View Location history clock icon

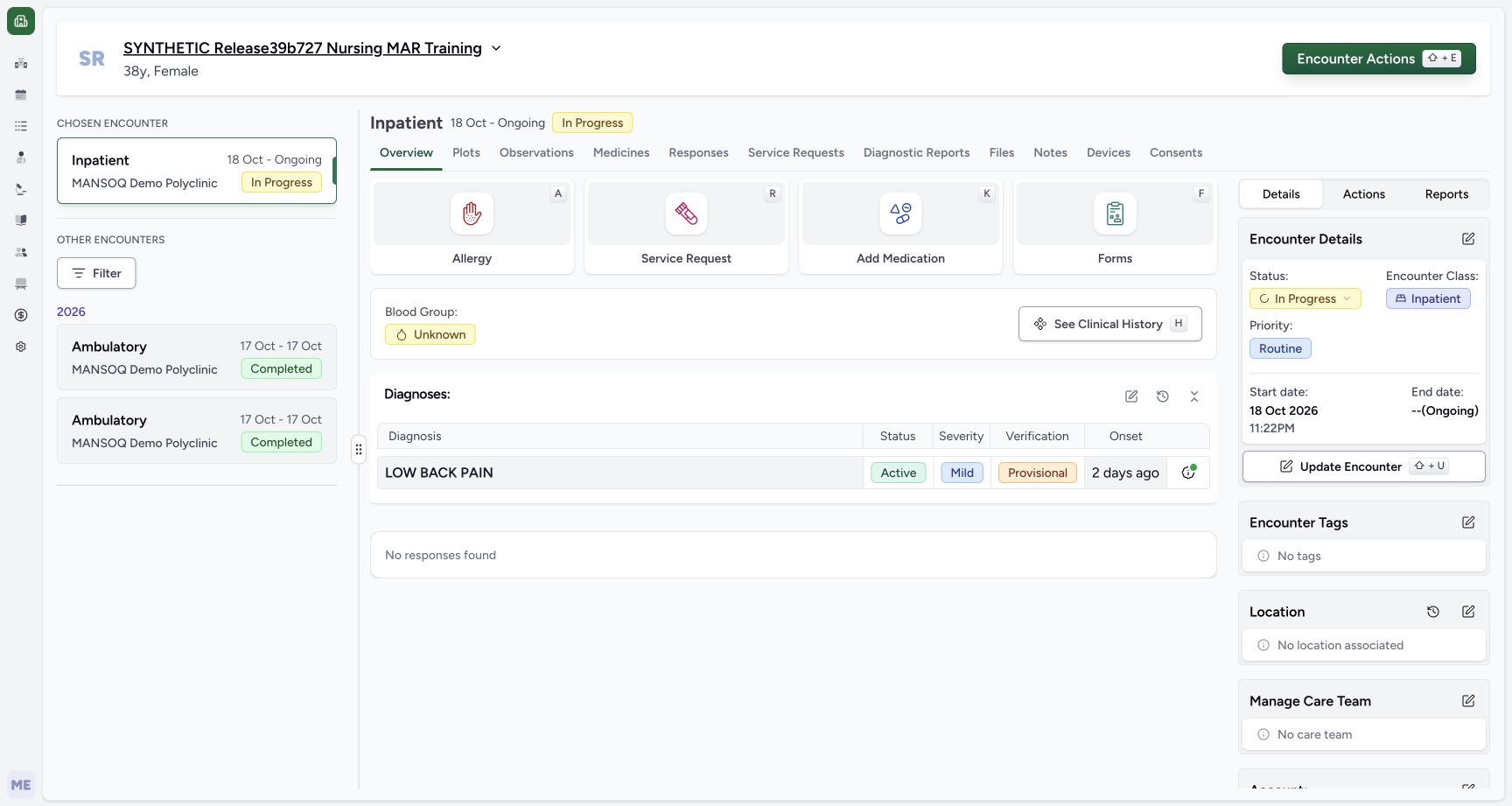(x=1433, y=612)
